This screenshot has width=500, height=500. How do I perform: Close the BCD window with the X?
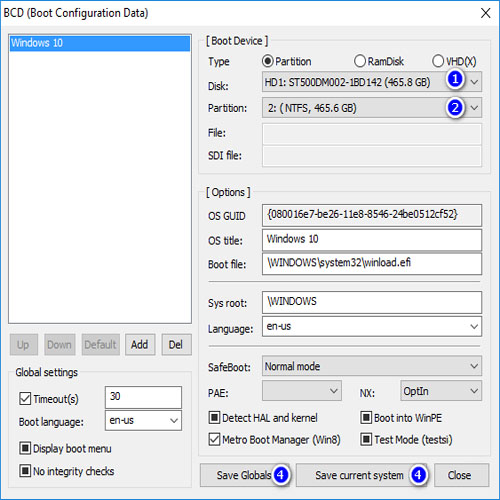click(x=485, y=13)
